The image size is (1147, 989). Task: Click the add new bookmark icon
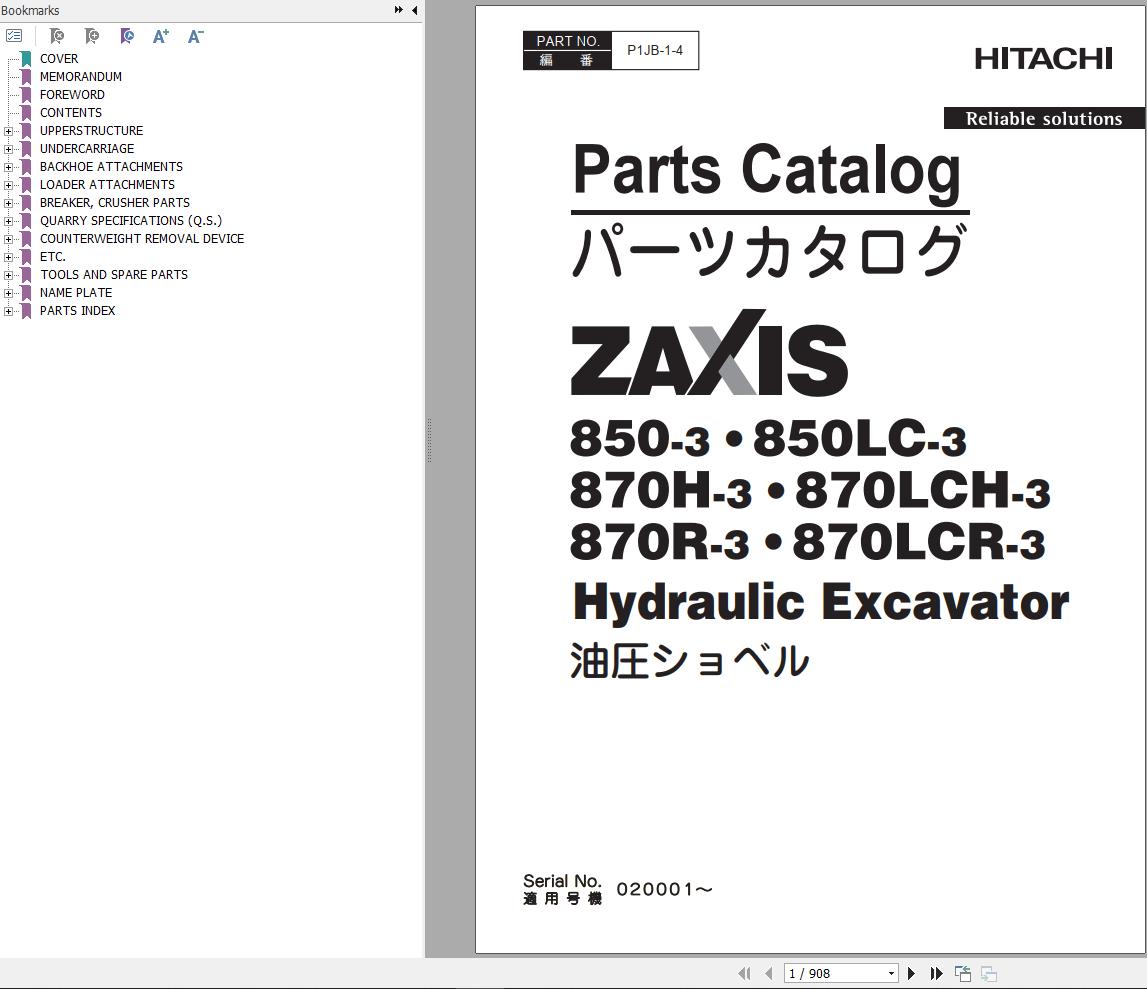pos(91,36)
